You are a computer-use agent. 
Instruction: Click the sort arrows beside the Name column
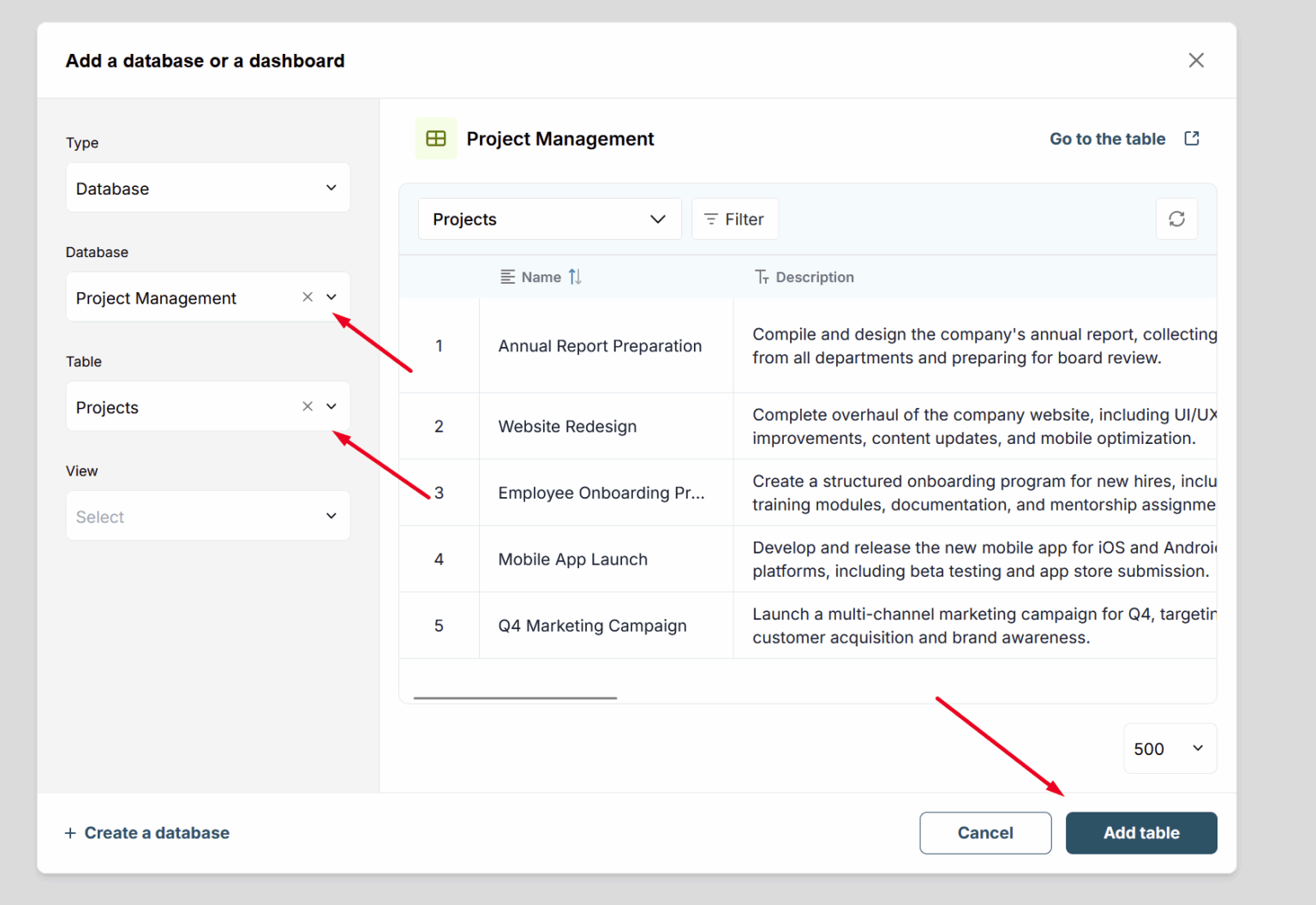[x=574, y=276]
